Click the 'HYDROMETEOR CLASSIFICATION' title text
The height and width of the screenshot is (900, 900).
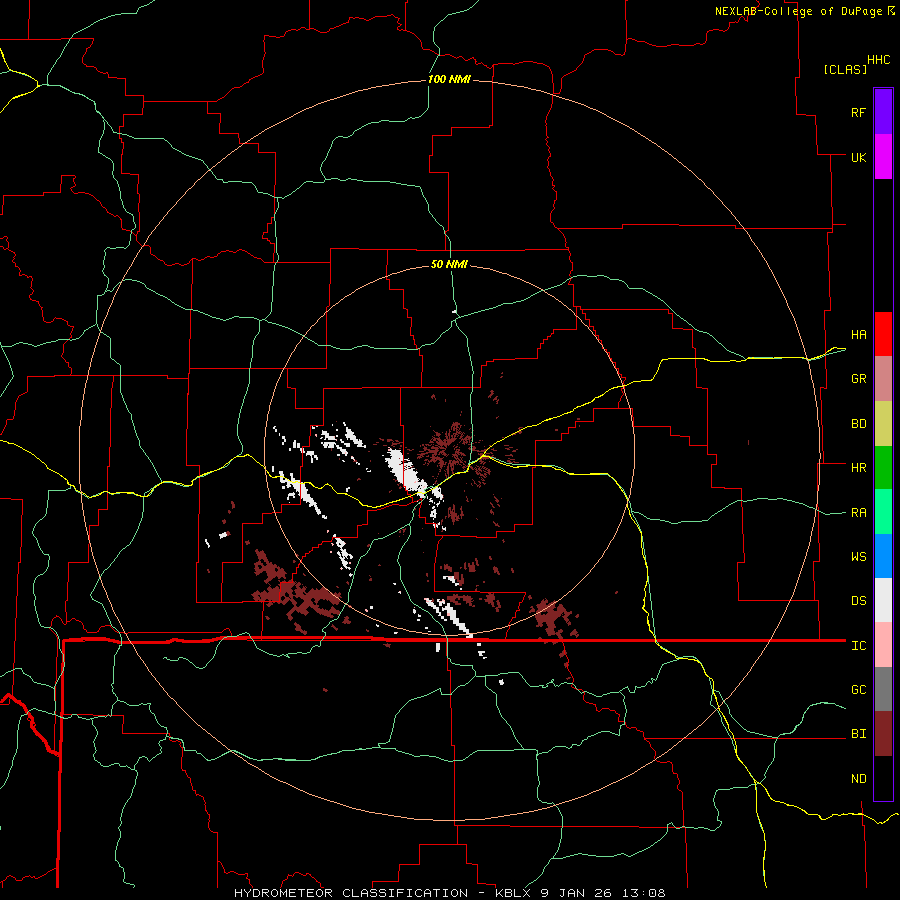click(x=351, y=893)
